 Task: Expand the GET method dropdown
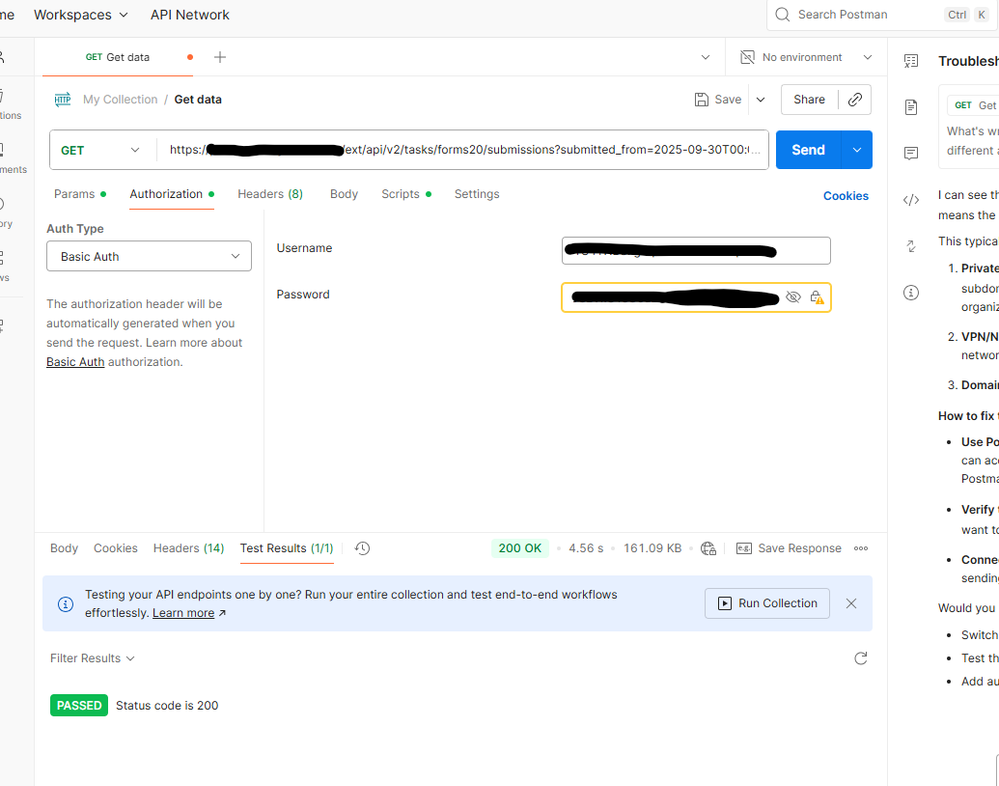pos(102,150)
